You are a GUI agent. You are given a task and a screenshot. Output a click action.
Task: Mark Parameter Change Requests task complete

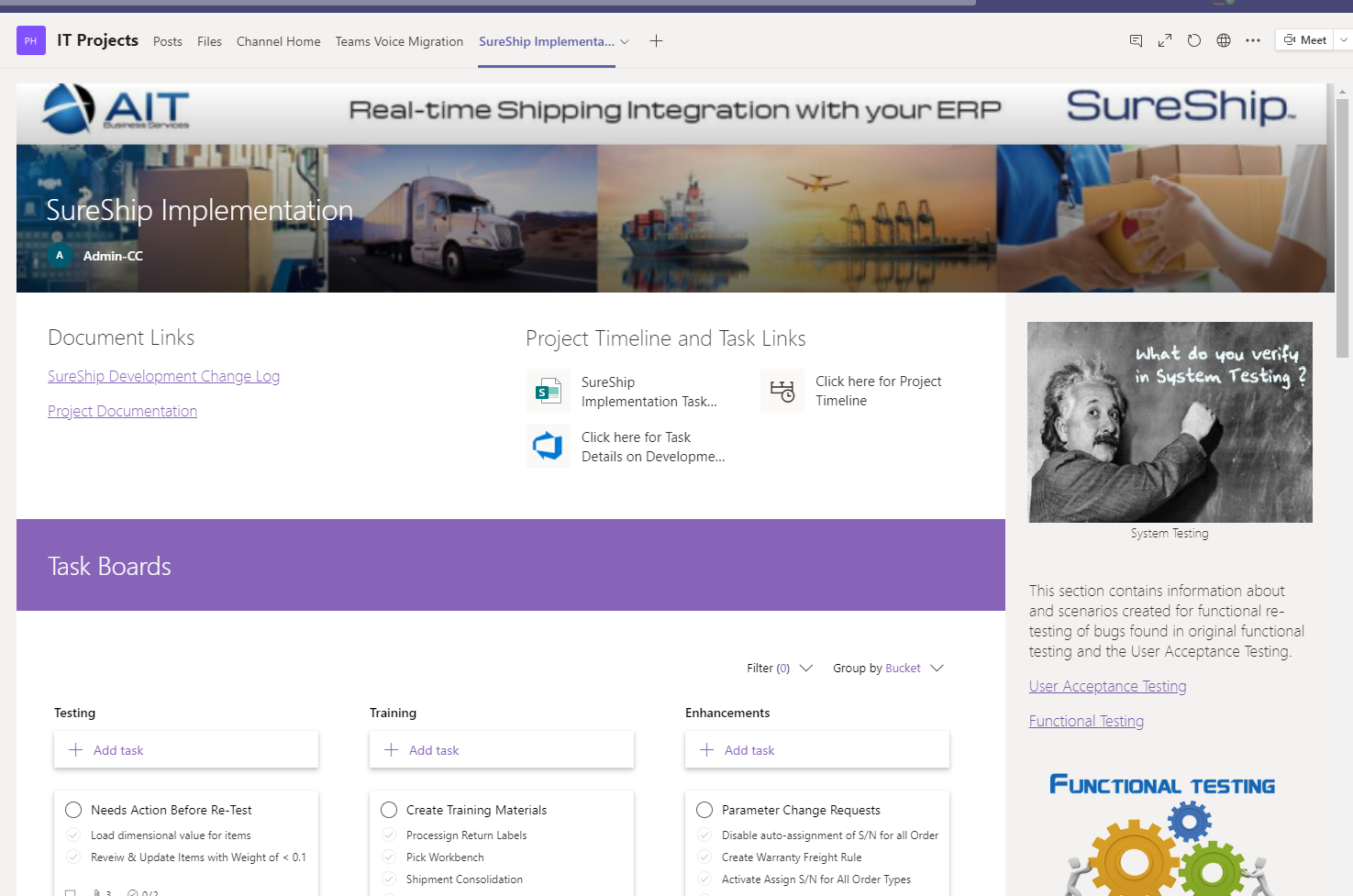click(x=704, y=810)
